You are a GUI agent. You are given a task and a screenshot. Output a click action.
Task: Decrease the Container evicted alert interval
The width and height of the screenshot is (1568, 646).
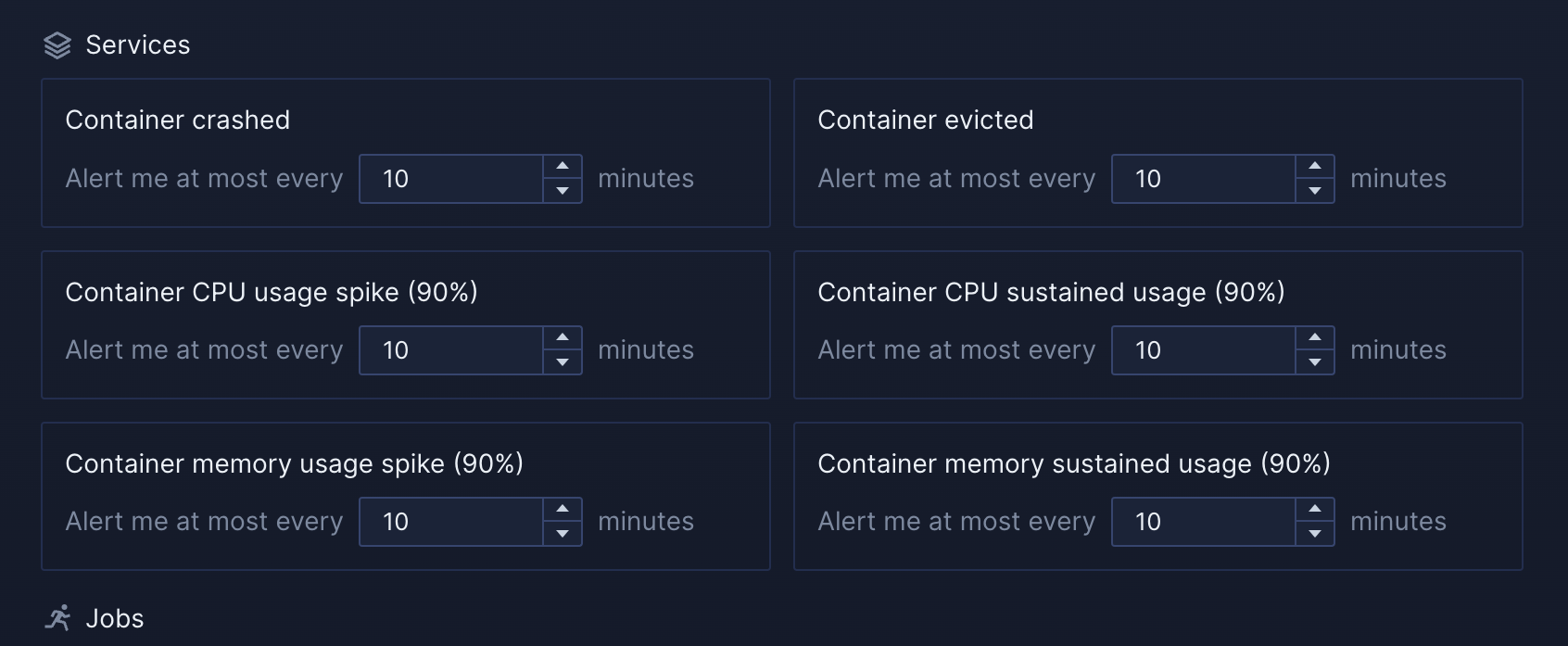point(1315,191)
